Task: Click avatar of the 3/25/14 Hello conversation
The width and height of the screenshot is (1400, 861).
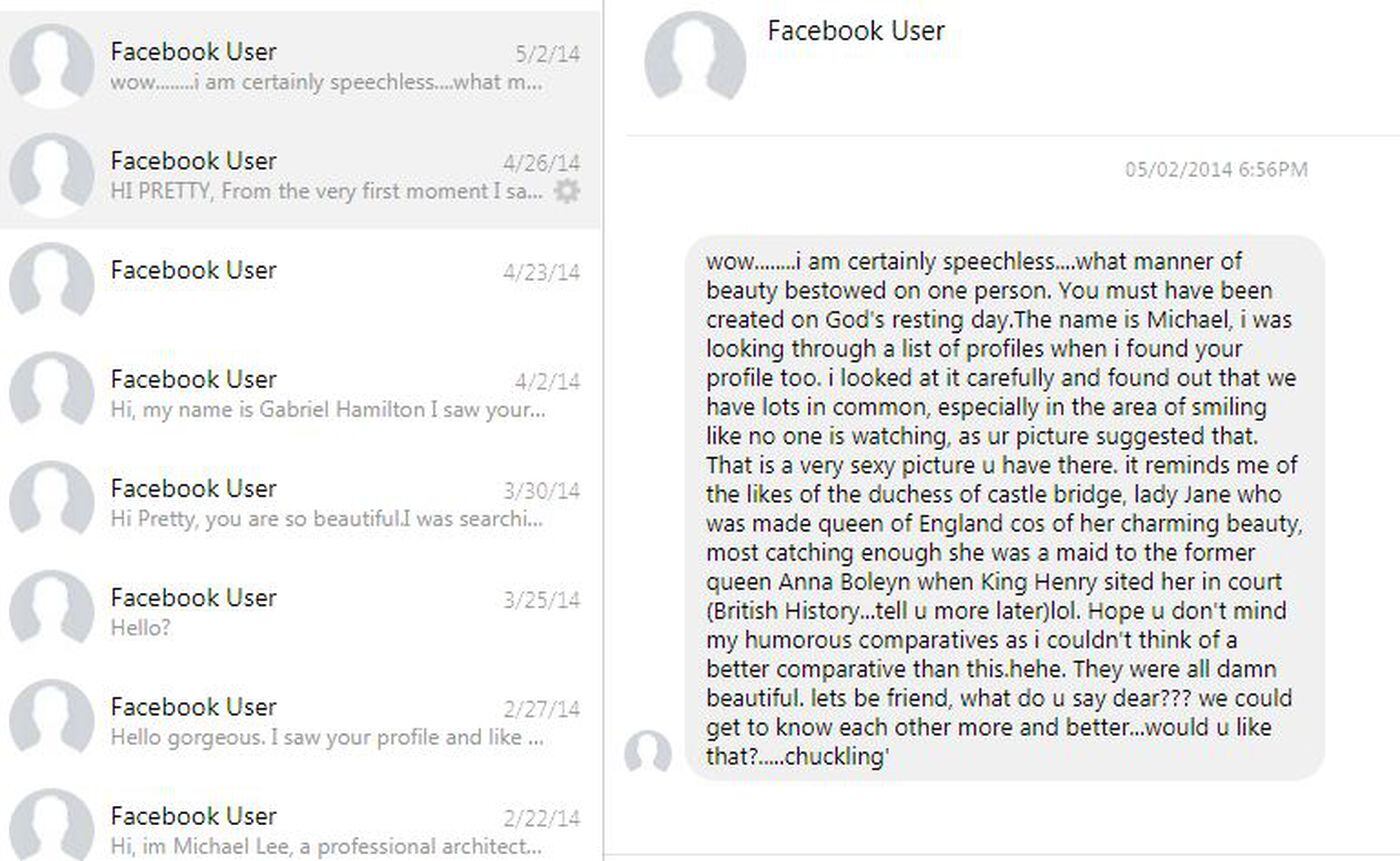Action: click(52, 611)
